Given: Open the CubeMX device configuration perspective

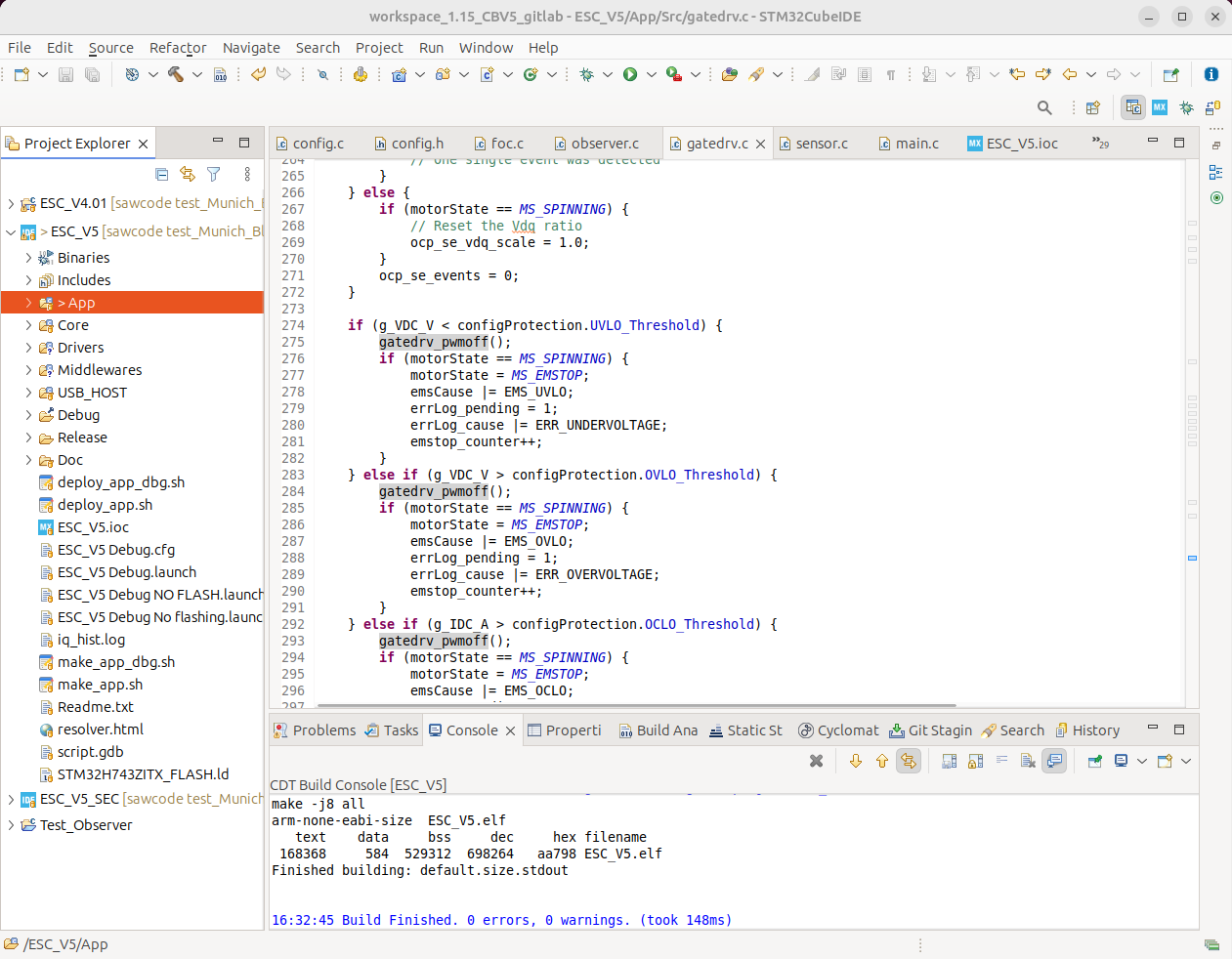Looking at the screenshot, I should pos(1160,107).
